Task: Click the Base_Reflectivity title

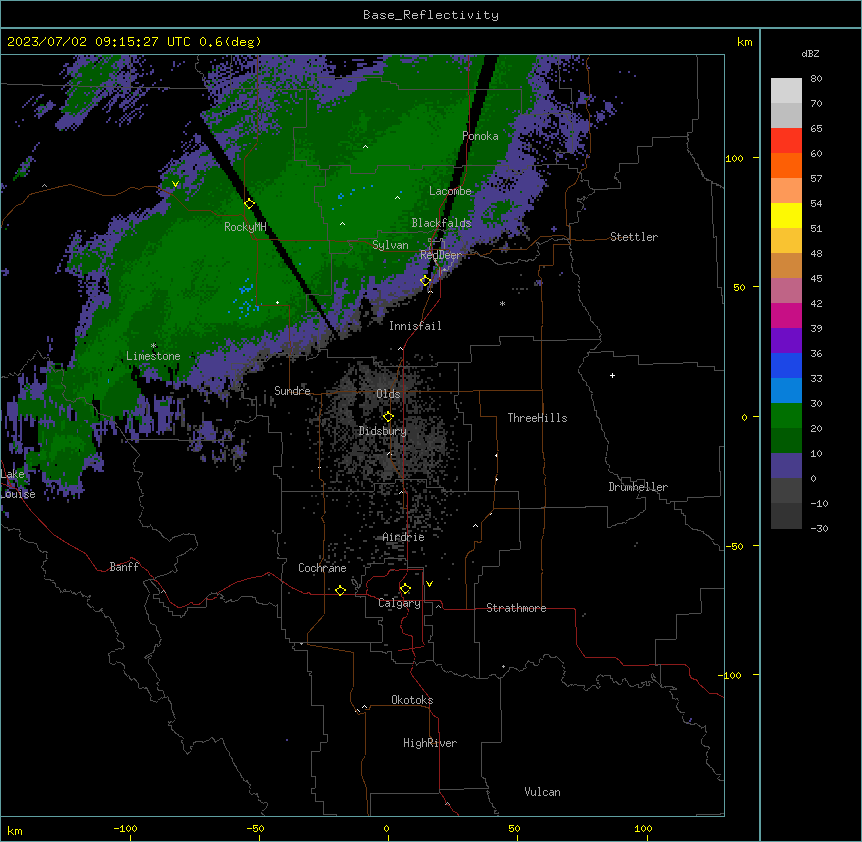Action: click(x=431, y=15)
